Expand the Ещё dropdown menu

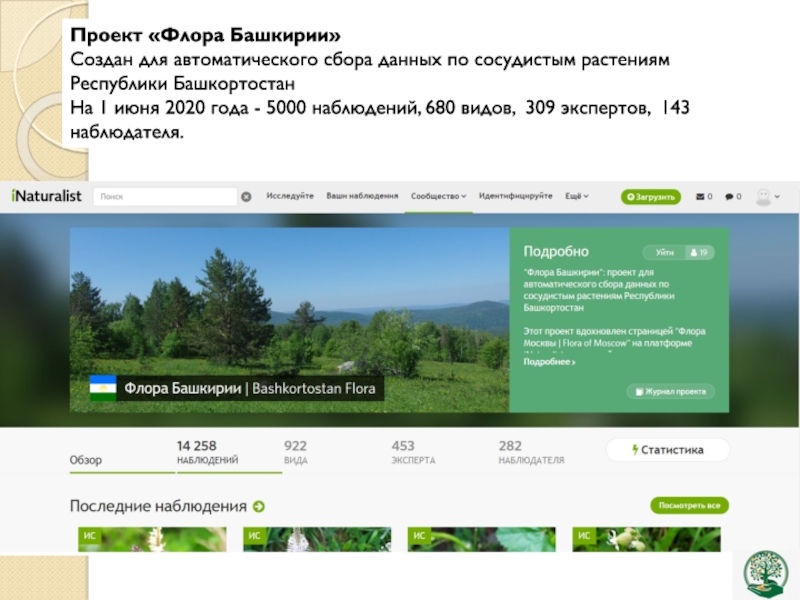click(576, 197)
